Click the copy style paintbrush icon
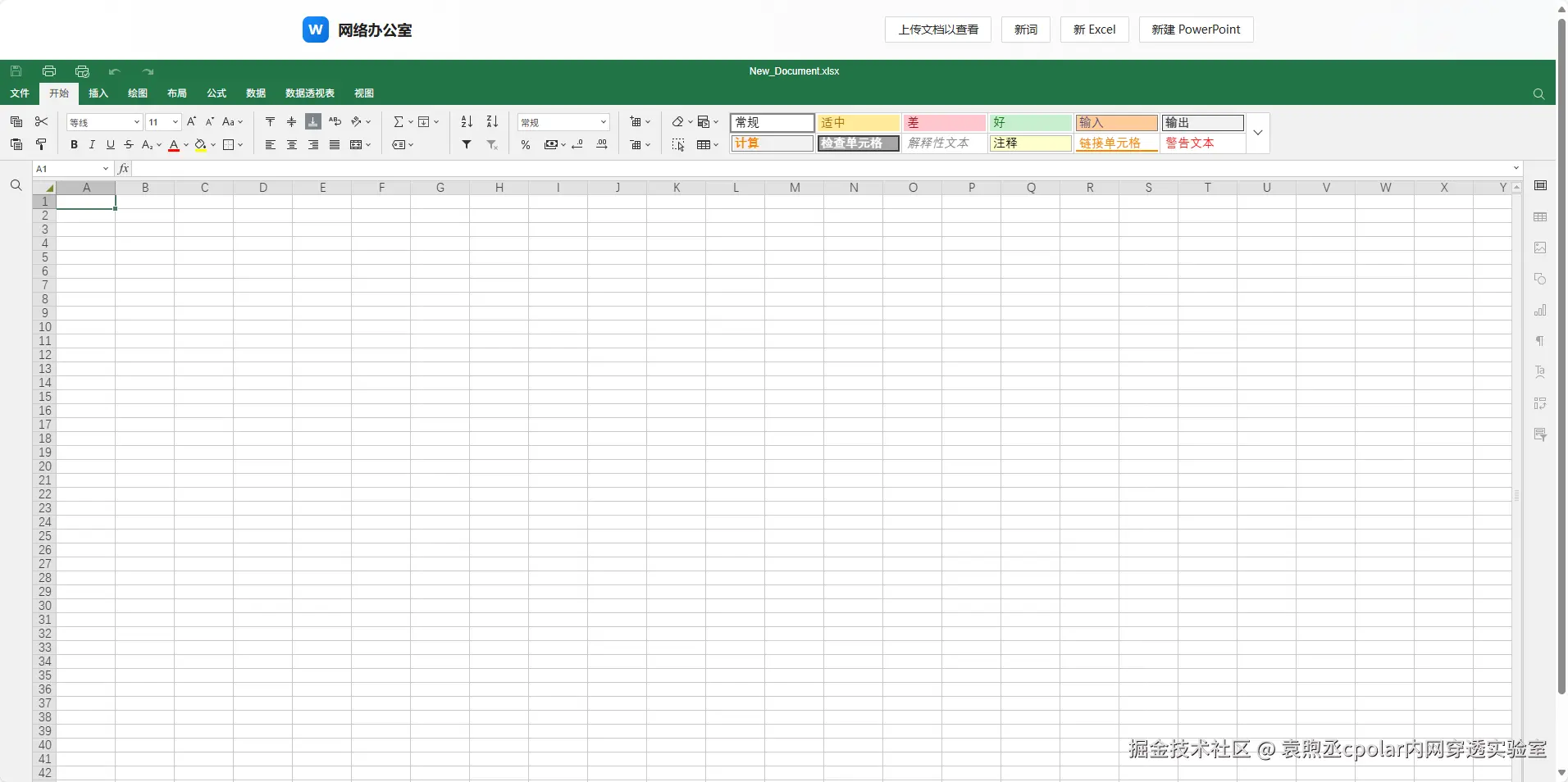The width and height of the screenshot is (1568, 782). click(41, 144)
